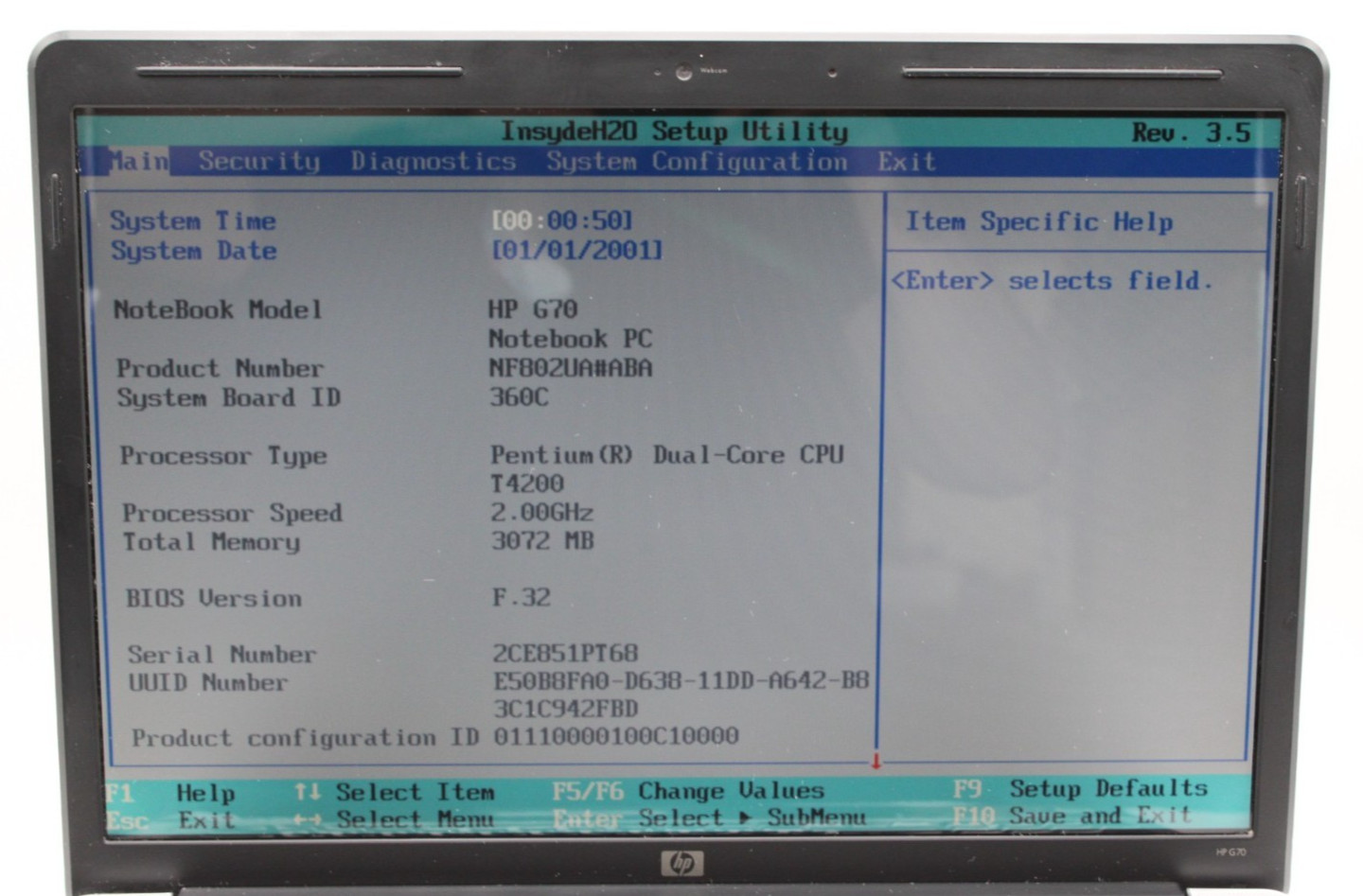The image size is (1363, 896).
Task: Click the Total Memory label
Action: [211, 542]
